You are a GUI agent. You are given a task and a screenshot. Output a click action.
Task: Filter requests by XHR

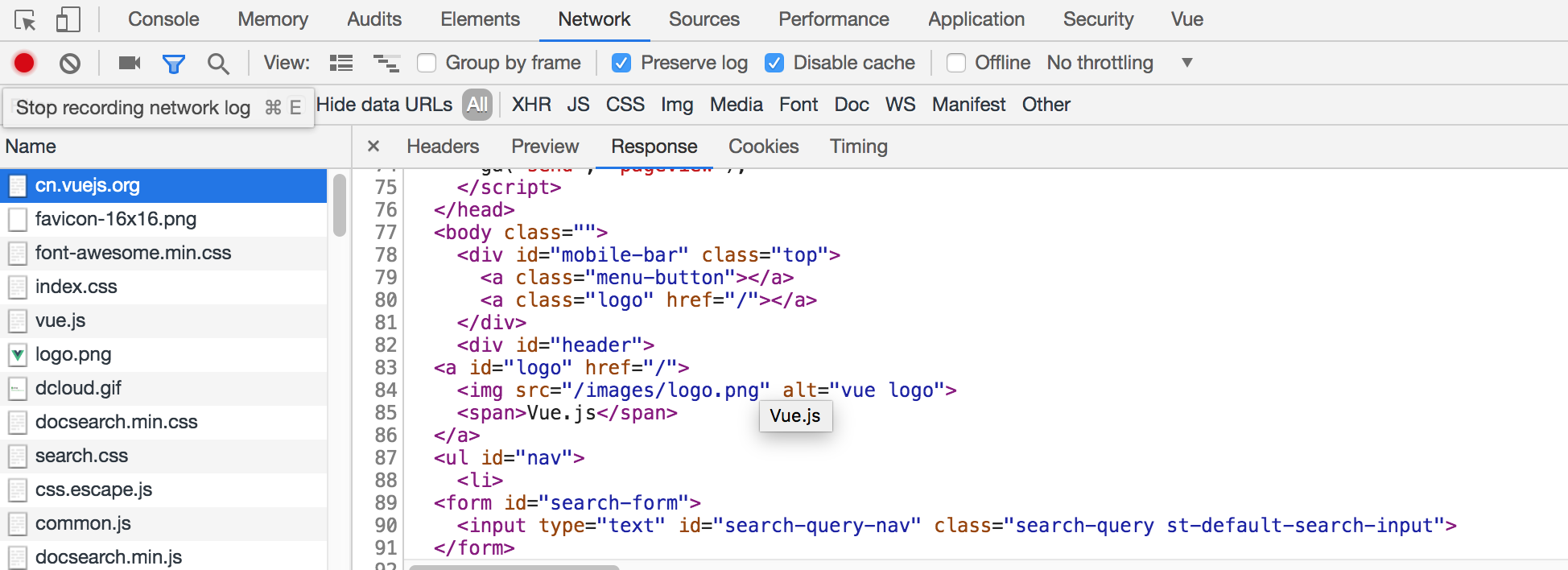pos(531,105)
